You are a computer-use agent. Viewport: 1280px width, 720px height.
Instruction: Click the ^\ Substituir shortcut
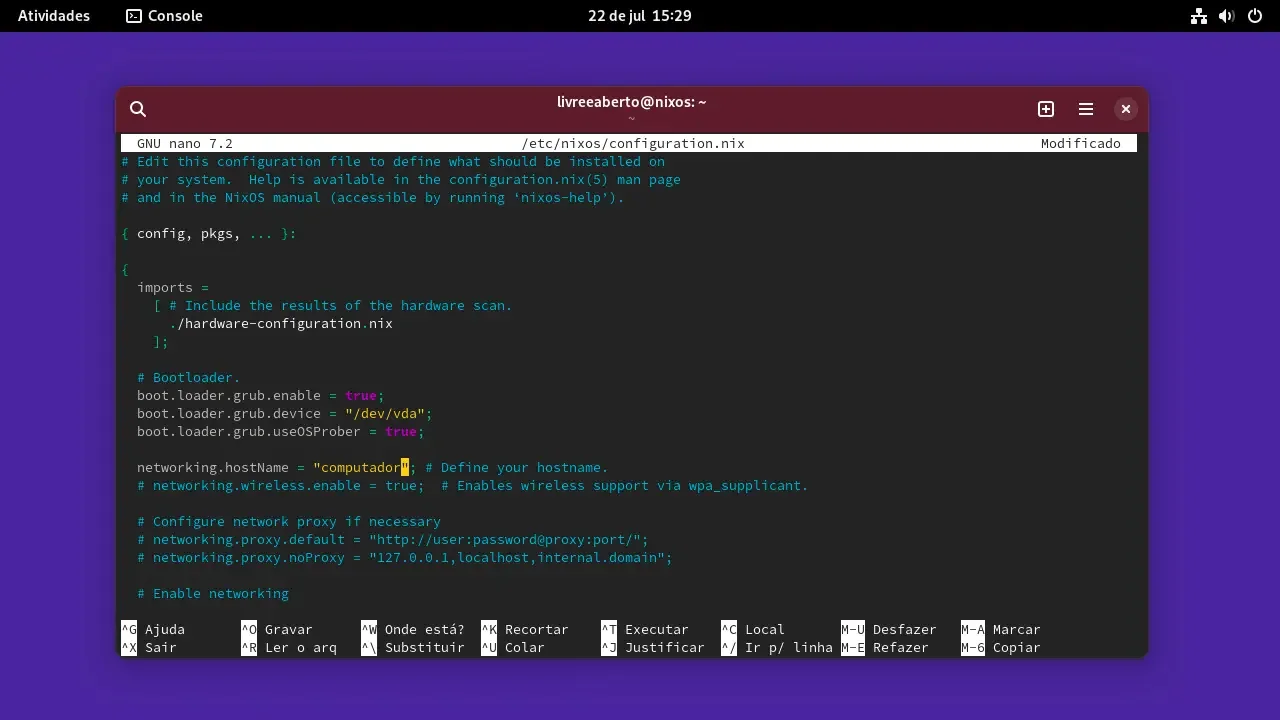[413, 648]
